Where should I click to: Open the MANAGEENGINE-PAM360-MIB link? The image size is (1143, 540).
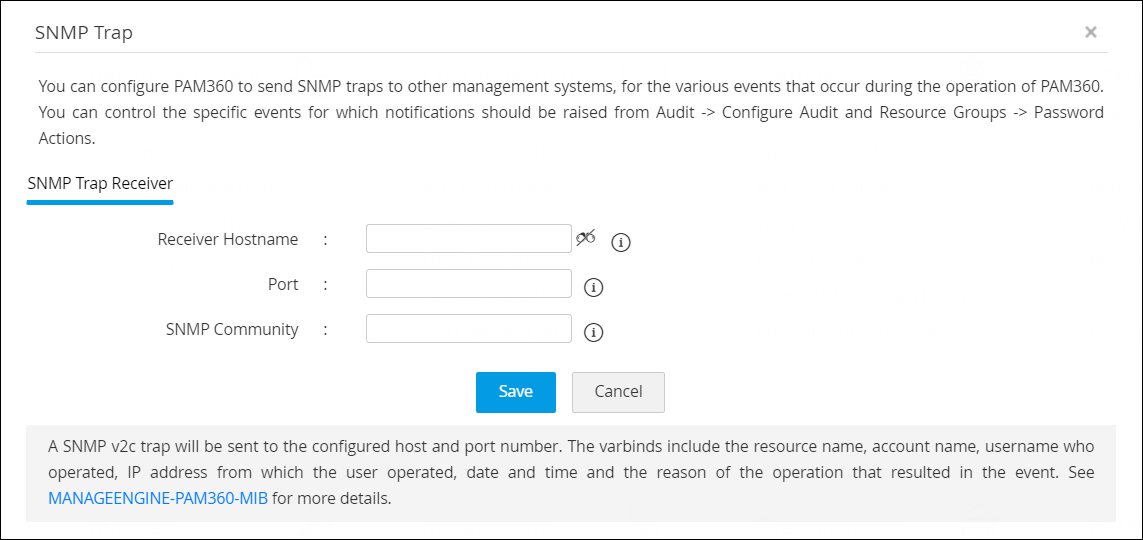pos(157,498)
